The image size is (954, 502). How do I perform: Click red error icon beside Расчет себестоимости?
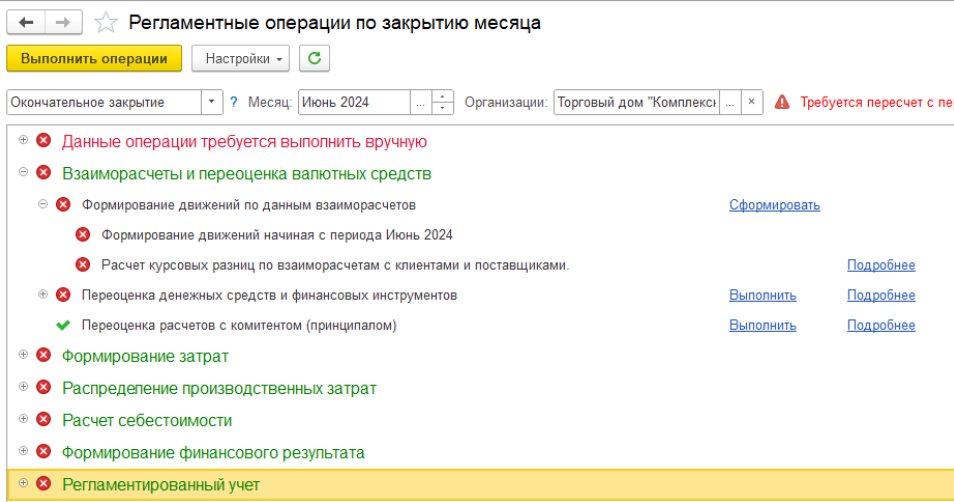43,420
